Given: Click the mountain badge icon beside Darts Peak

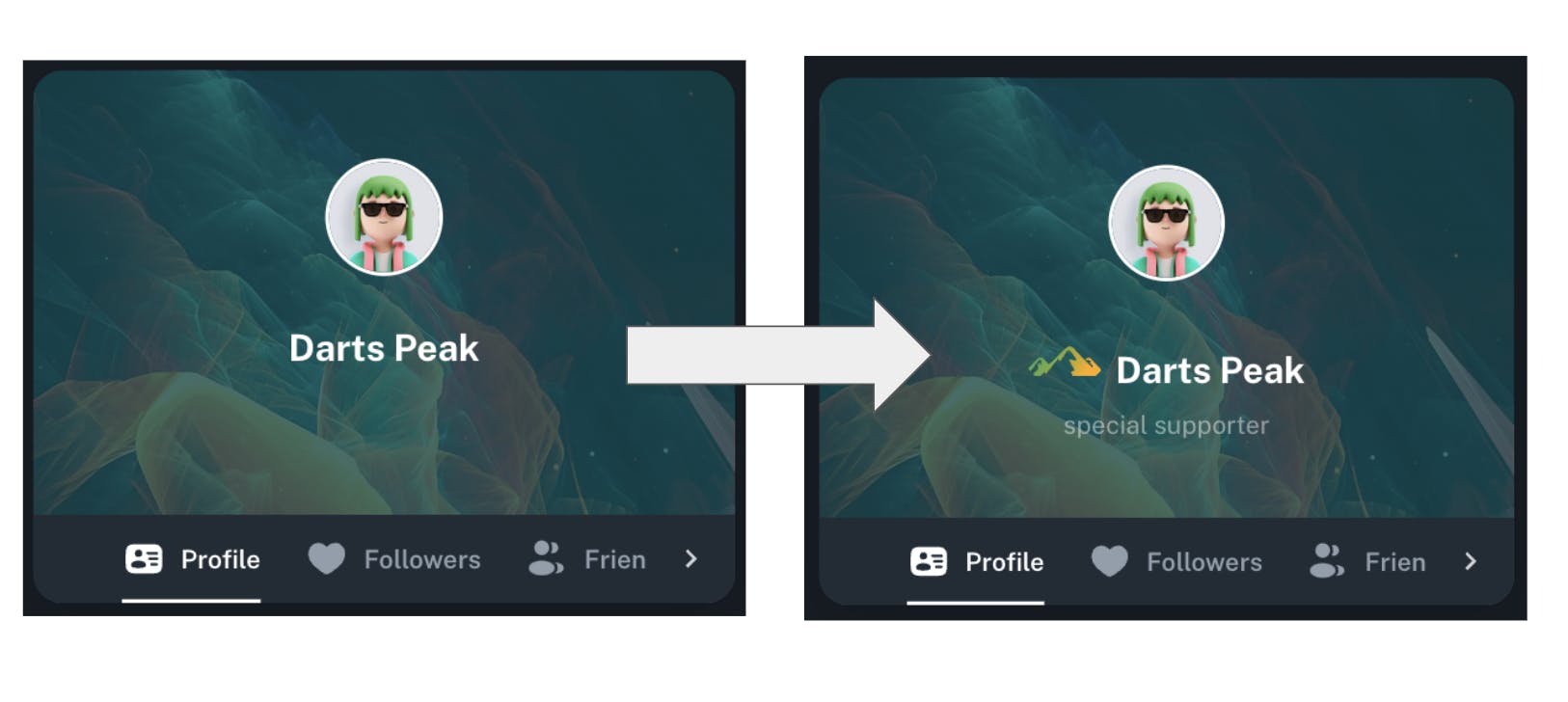Looking at the screenshot, I should (x=1065, y=363).
